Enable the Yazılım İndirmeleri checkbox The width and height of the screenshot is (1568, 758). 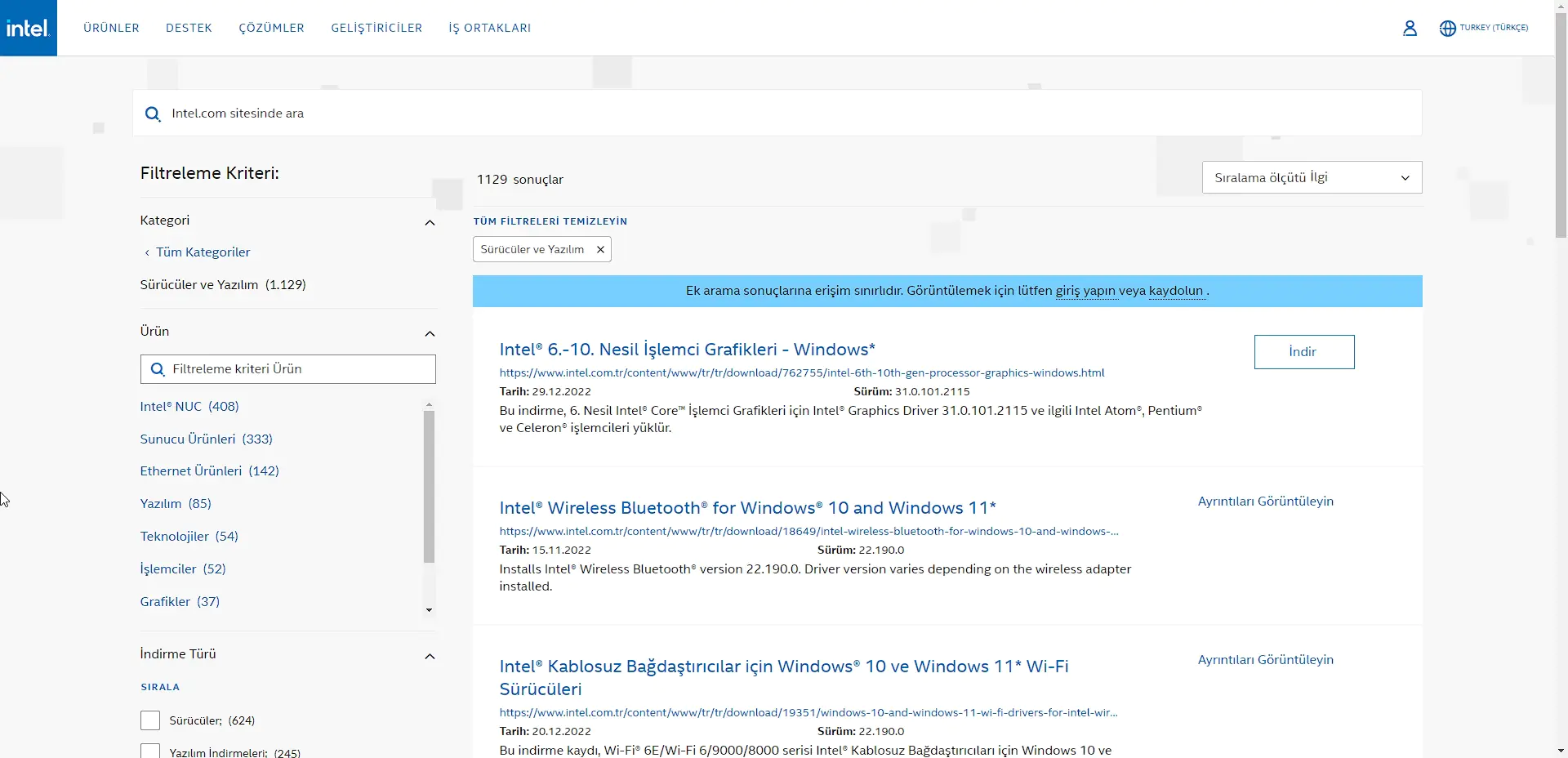(150, 751)
